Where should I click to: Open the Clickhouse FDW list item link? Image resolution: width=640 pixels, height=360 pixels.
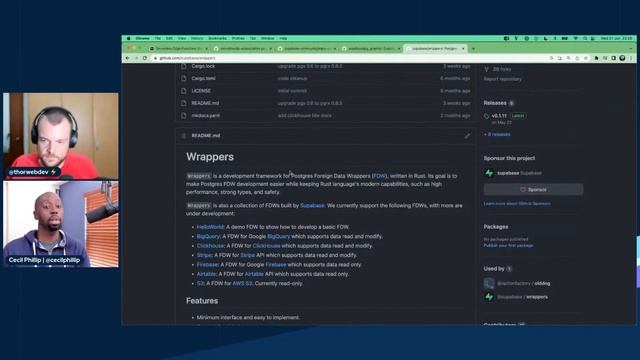210,246
